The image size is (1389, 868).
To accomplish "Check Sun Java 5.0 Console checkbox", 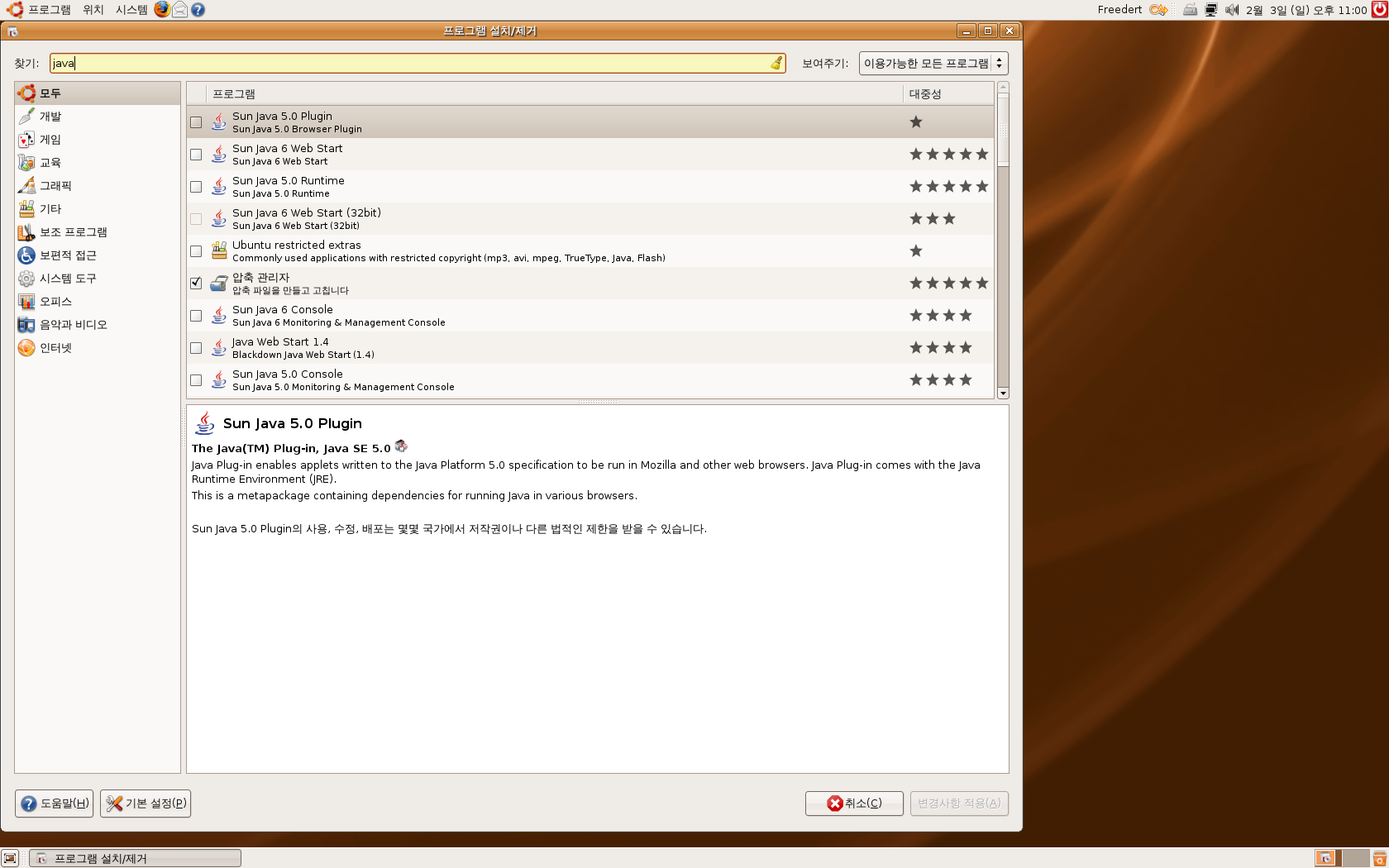I will (196, 380).
